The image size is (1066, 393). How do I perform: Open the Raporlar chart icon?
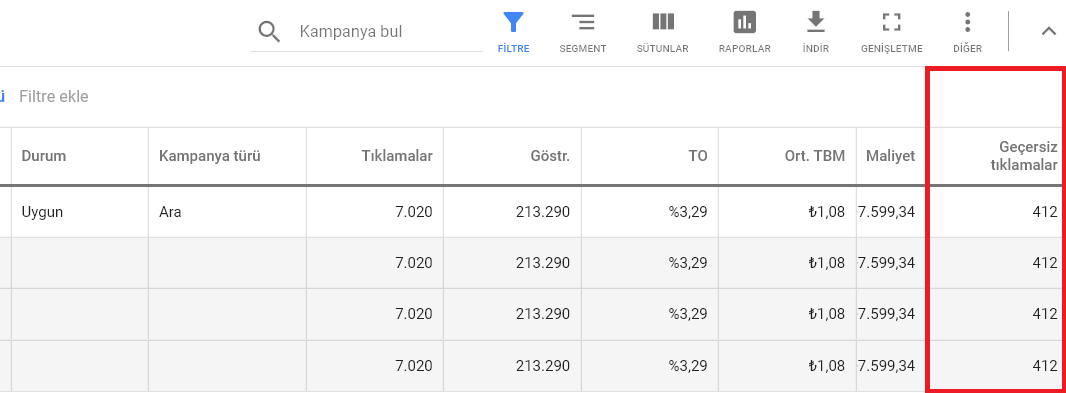(744, 22)
